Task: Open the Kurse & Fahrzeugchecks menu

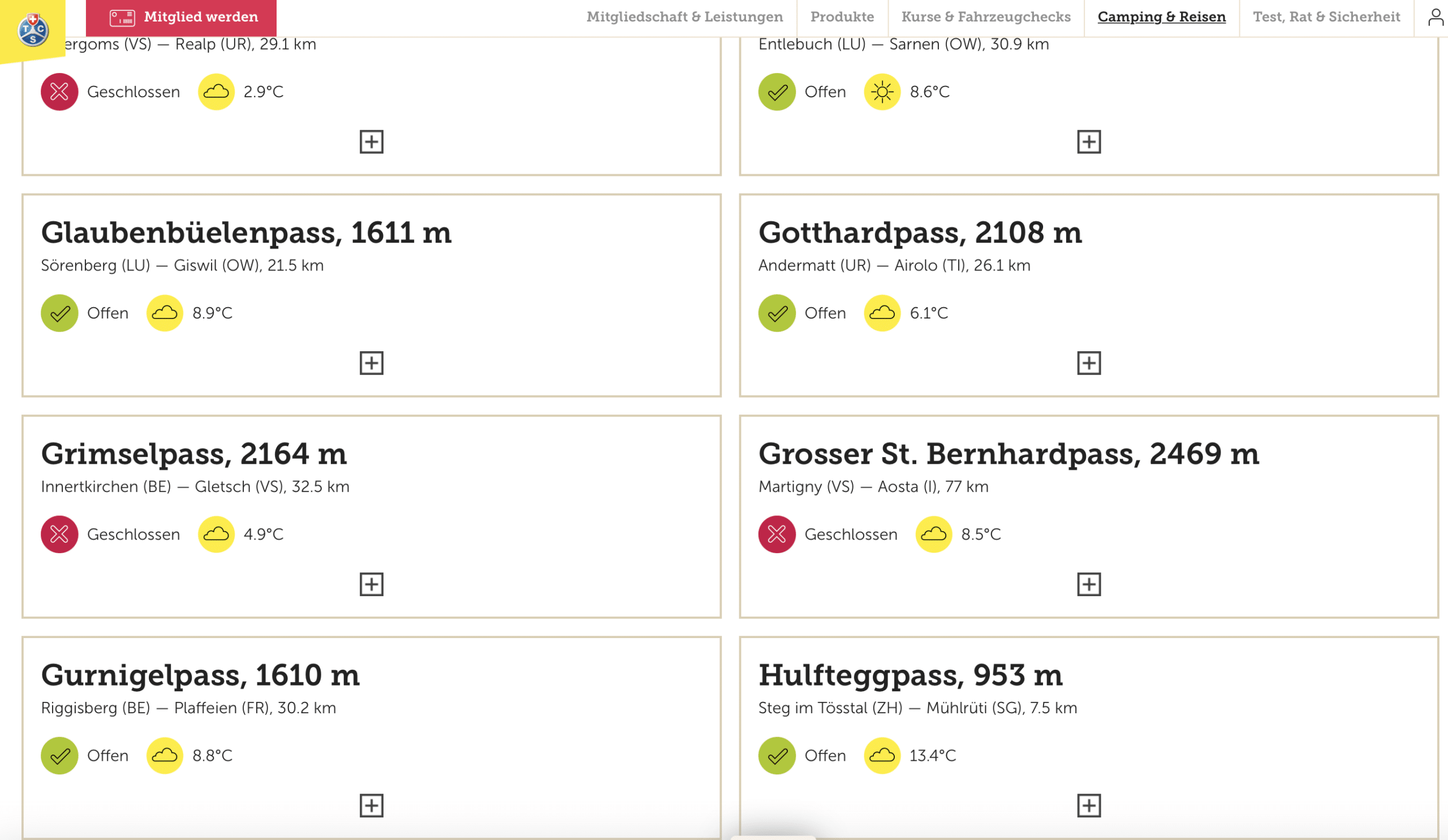Action: (985, 17)
